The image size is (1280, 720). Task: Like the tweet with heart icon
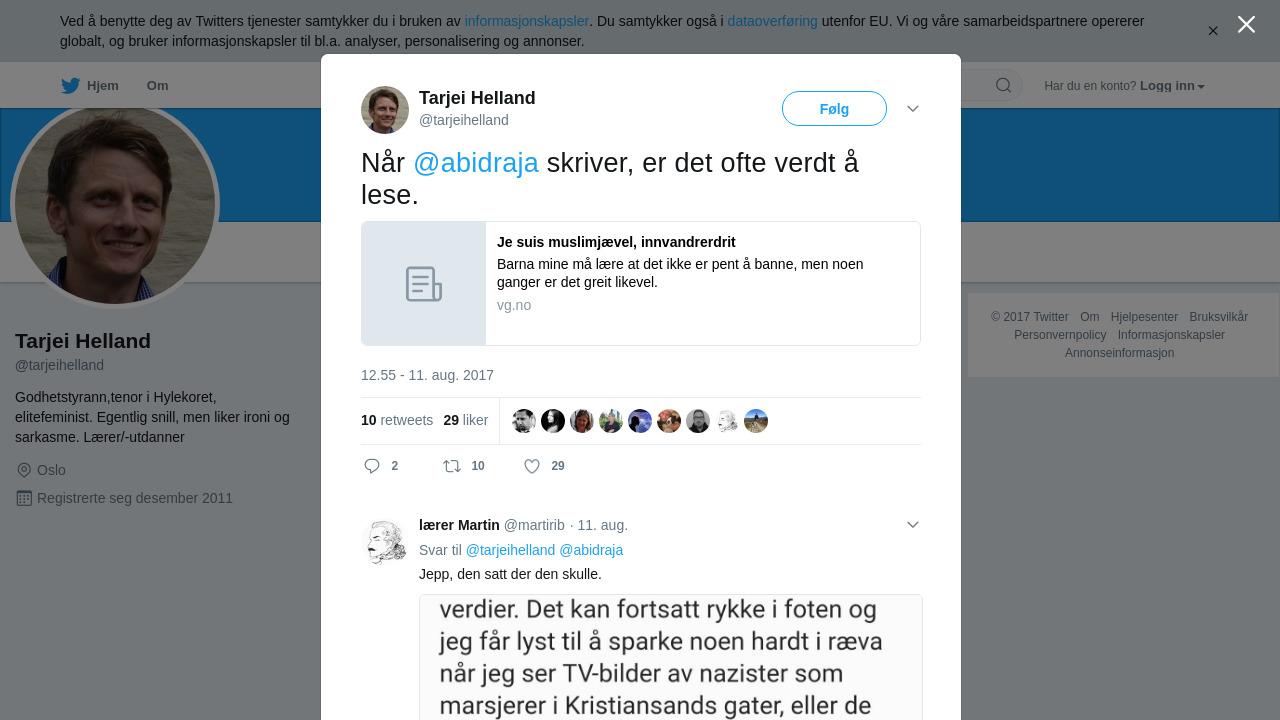click(532, 466)
